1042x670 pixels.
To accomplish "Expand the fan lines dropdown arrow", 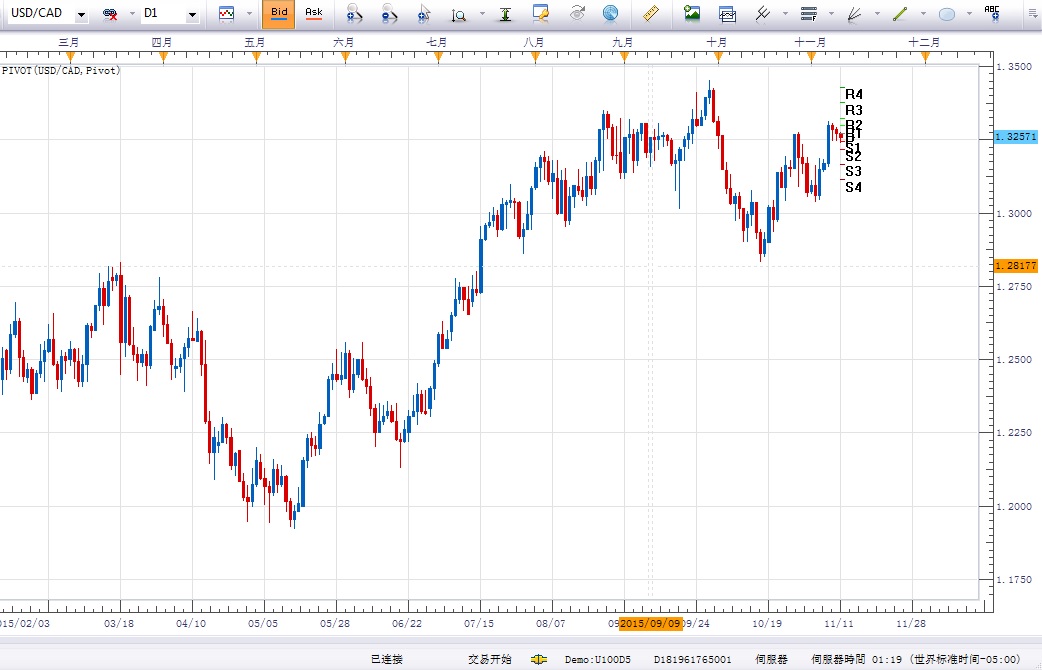I will click(877, 14).
